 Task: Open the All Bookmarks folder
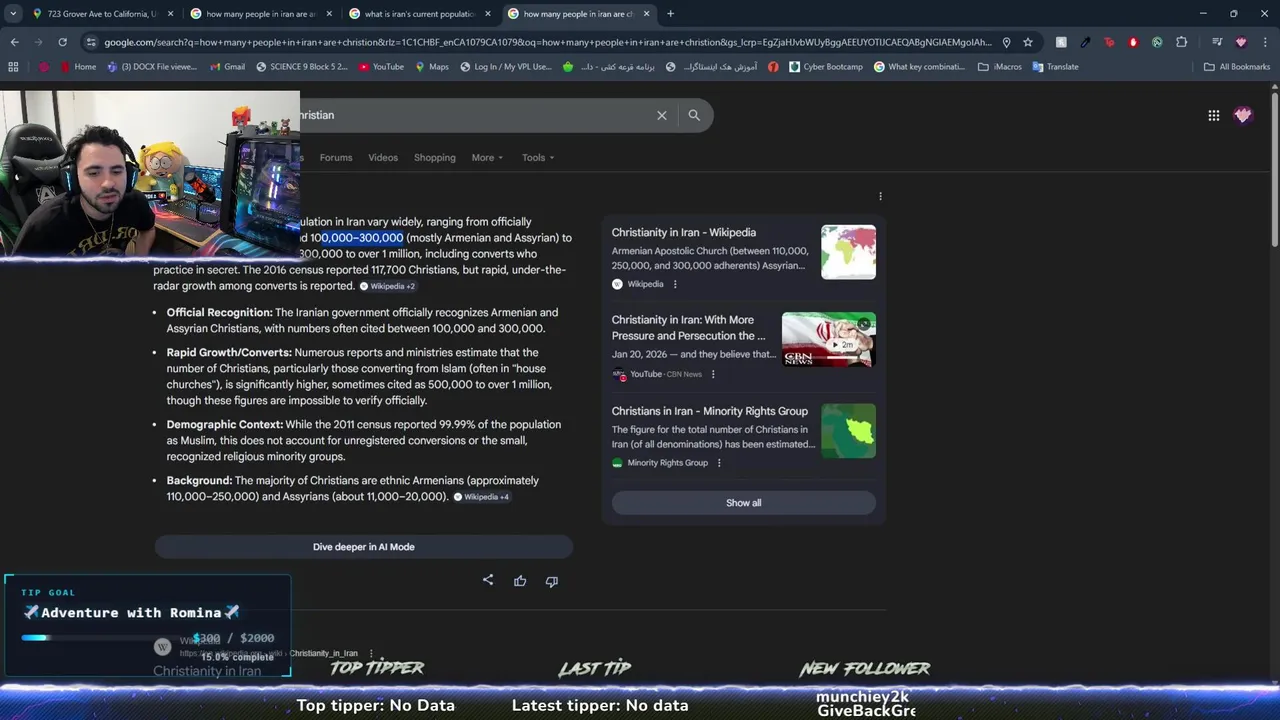coord(1237,67)
